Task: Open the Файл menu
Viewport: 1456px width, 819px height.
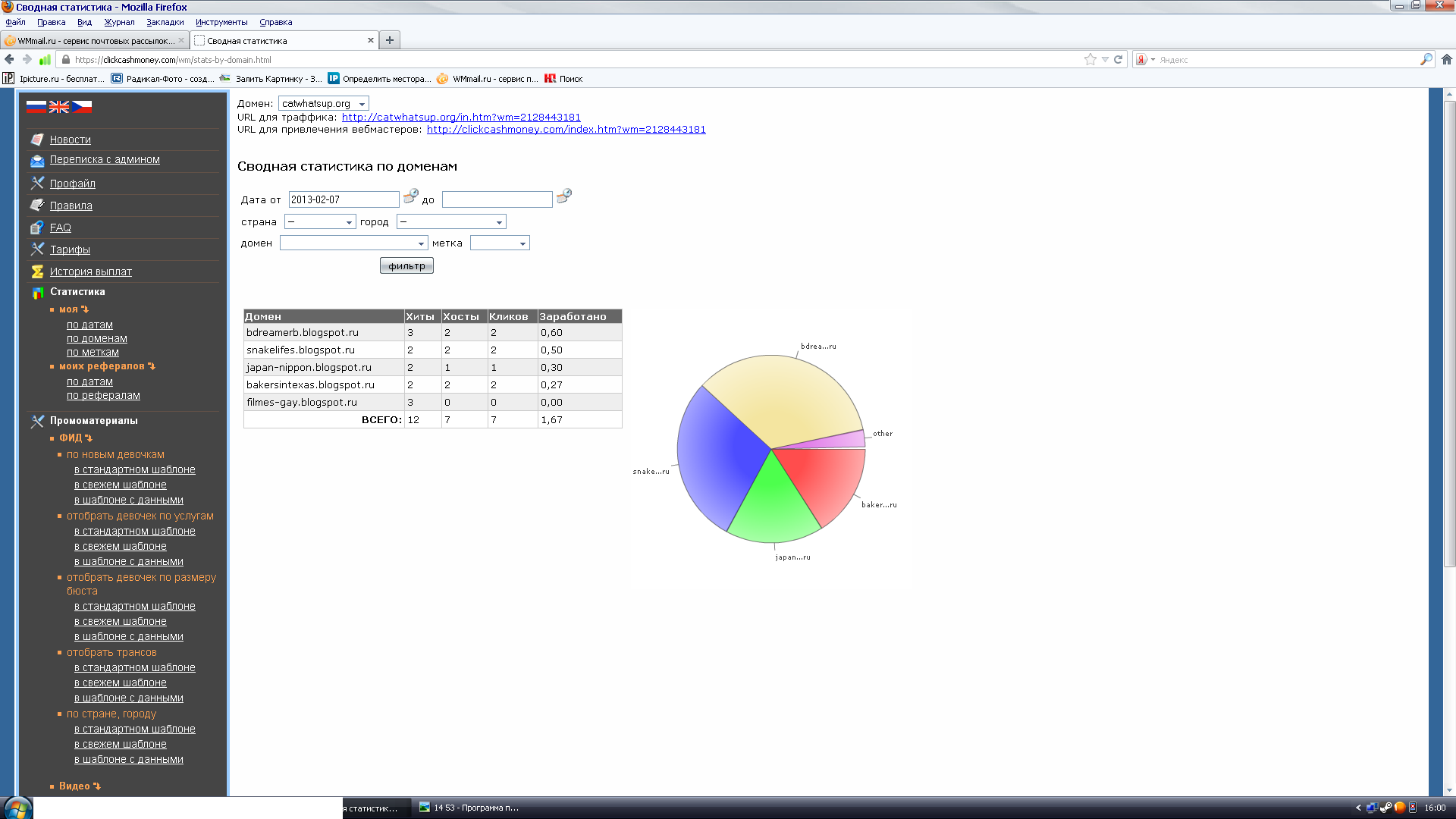Action: click(x=15, y=22)
